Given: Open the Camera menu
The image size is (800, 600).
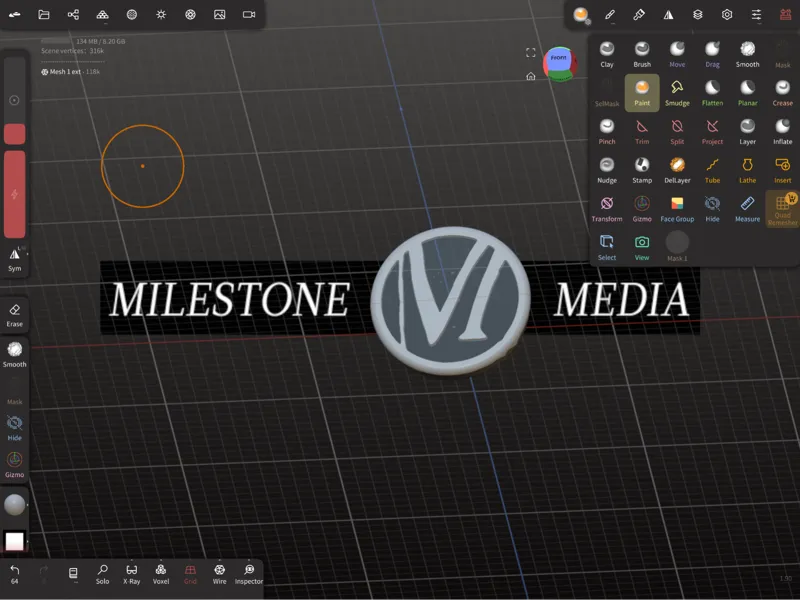Looking at the screenshot, I should (x=249, y=15).
